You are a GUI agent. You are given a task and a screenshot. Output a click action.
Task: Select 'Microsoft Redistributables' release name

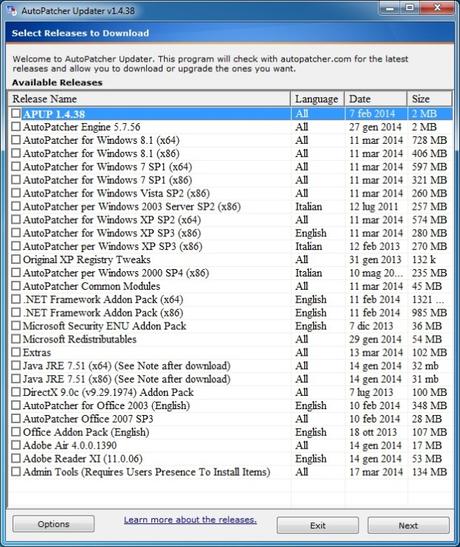click(x=80, y=339)
